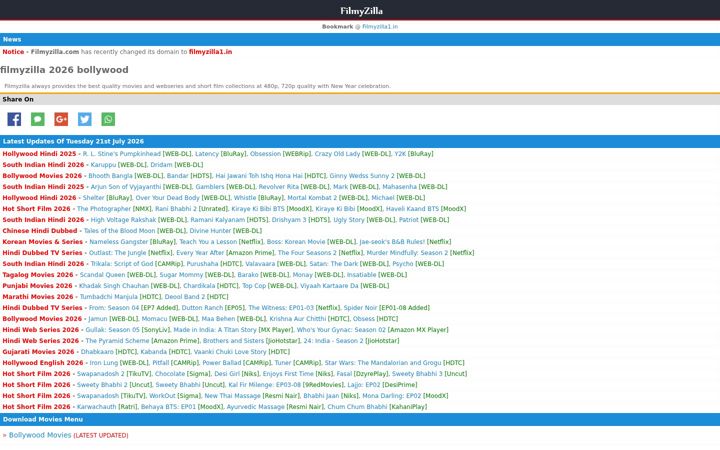Screen dimensions: 720x450
Task: Follow red filmyzilla1.in domain notice link
Action: [210, 52]
